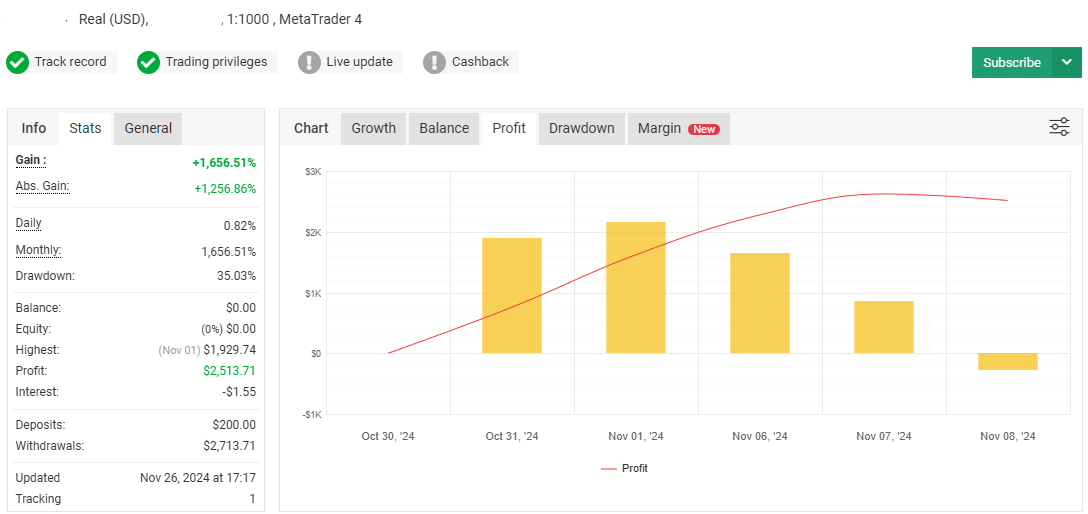The image size is (1088, 514).
Task: Show the Drawdown chart tab
Action: 581,128
